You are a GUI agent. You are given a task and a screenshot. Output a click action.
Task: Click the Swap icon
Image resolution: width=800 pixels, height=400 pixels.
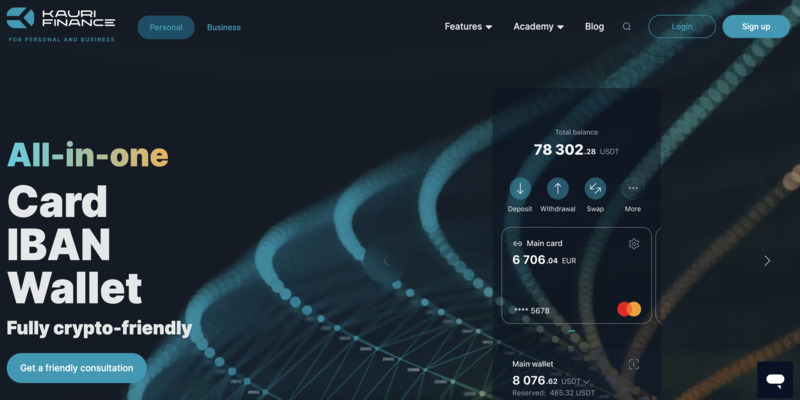[x=595, y=188]
